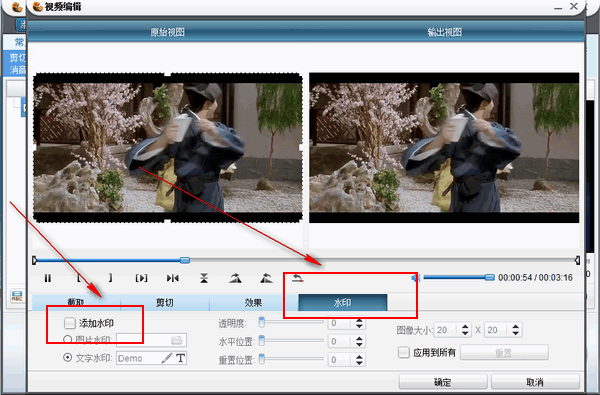The image size is (600, 395).
Task: Close the 视频编辑 dialog
Action: (x=574, y=6)
